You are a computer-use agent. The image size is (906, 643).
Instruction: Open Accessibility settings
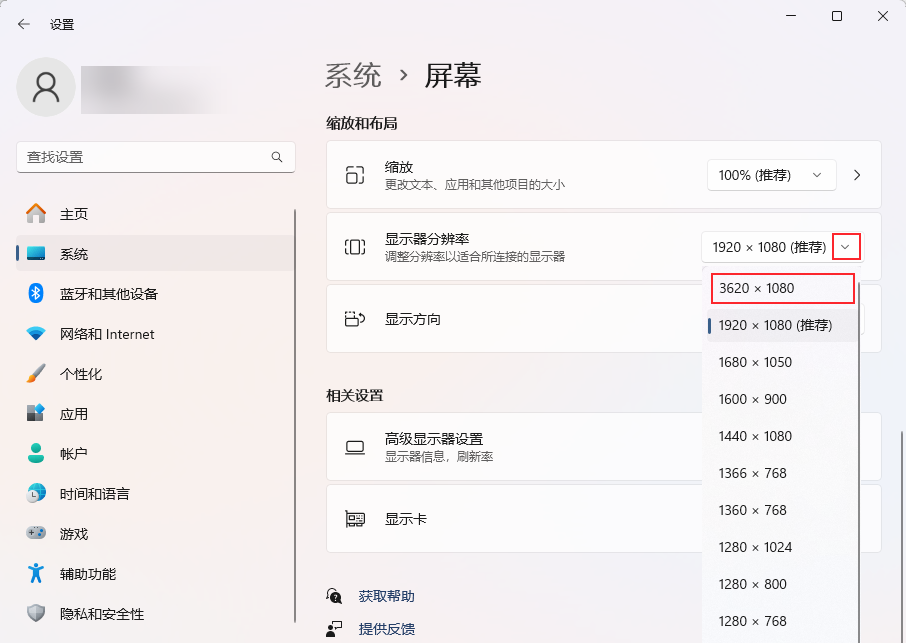[x=88, y=574]
